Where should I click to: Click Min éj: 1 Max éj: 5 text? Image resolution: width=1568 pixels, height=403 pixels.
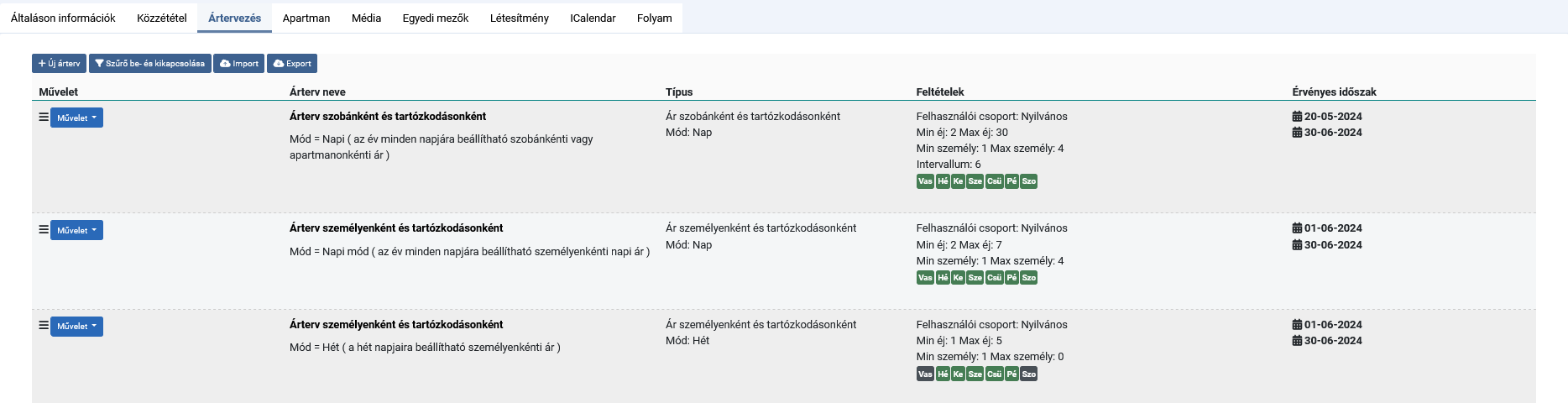coord(959,341)
